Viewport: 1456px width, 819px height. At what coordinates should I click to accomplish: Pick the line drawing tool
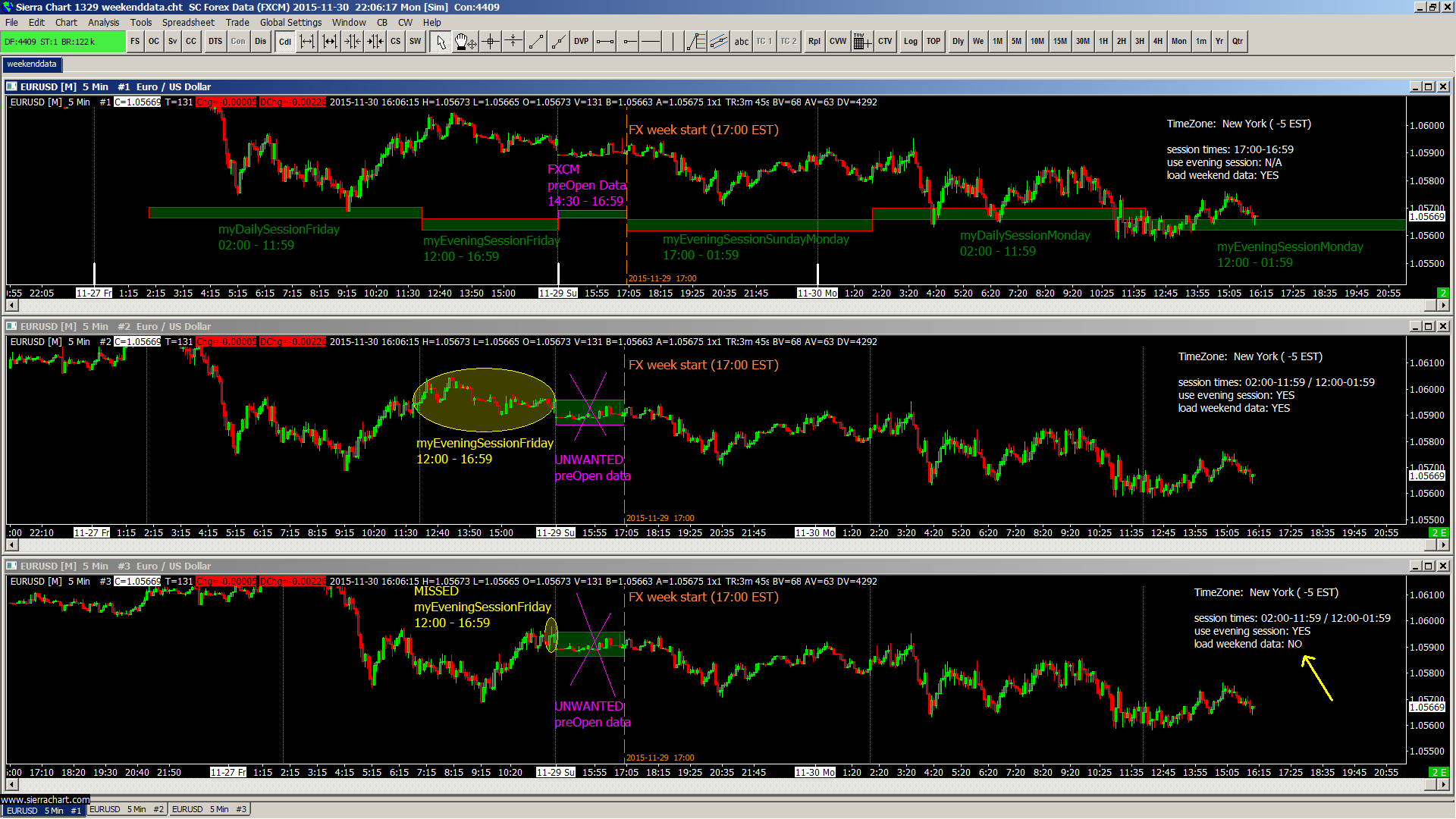tap(536, 42)
